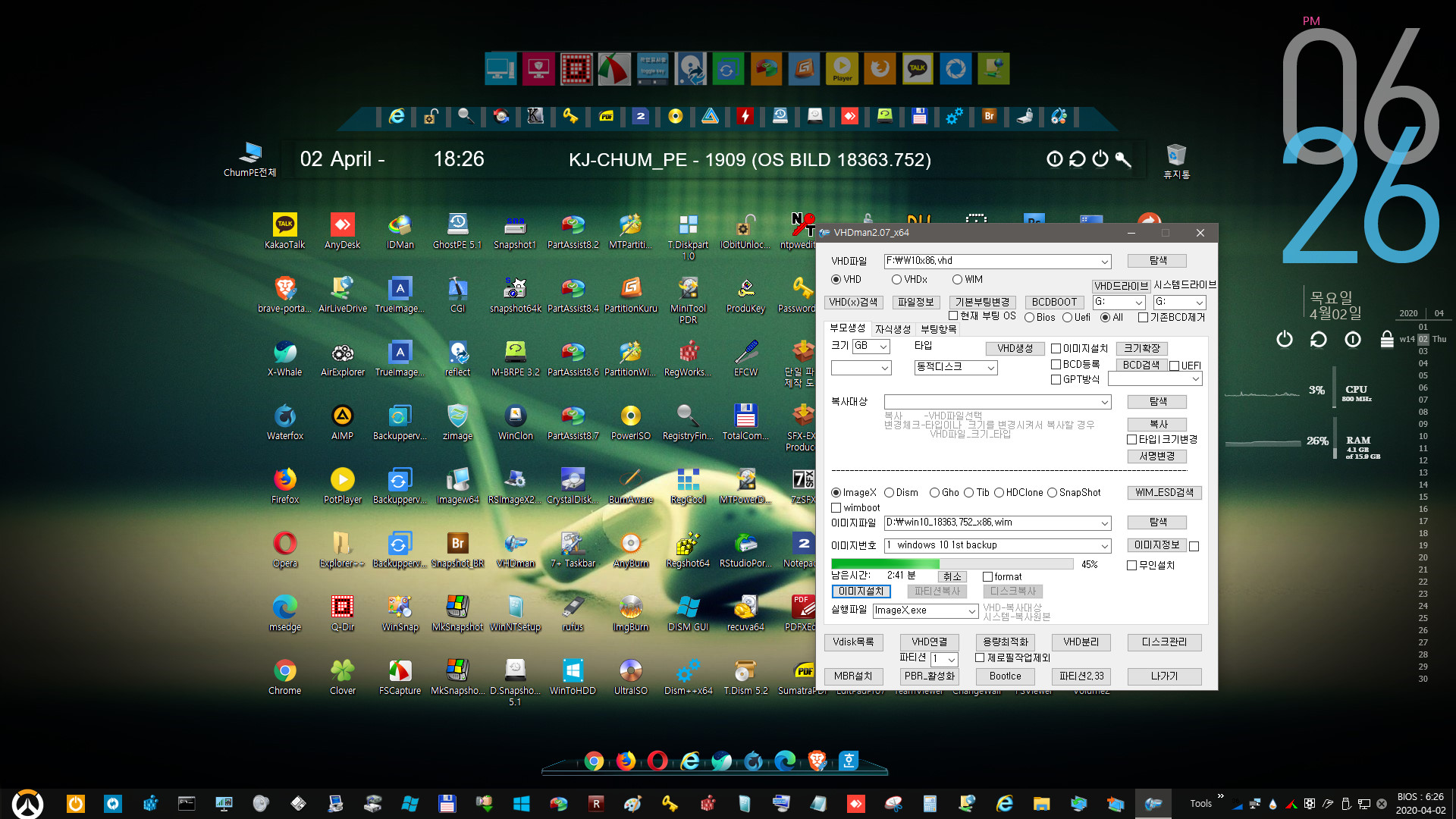Open the PowerISO desktop icon
Image resolution: width=1456 pixels, height=819 pixels.
630,422
